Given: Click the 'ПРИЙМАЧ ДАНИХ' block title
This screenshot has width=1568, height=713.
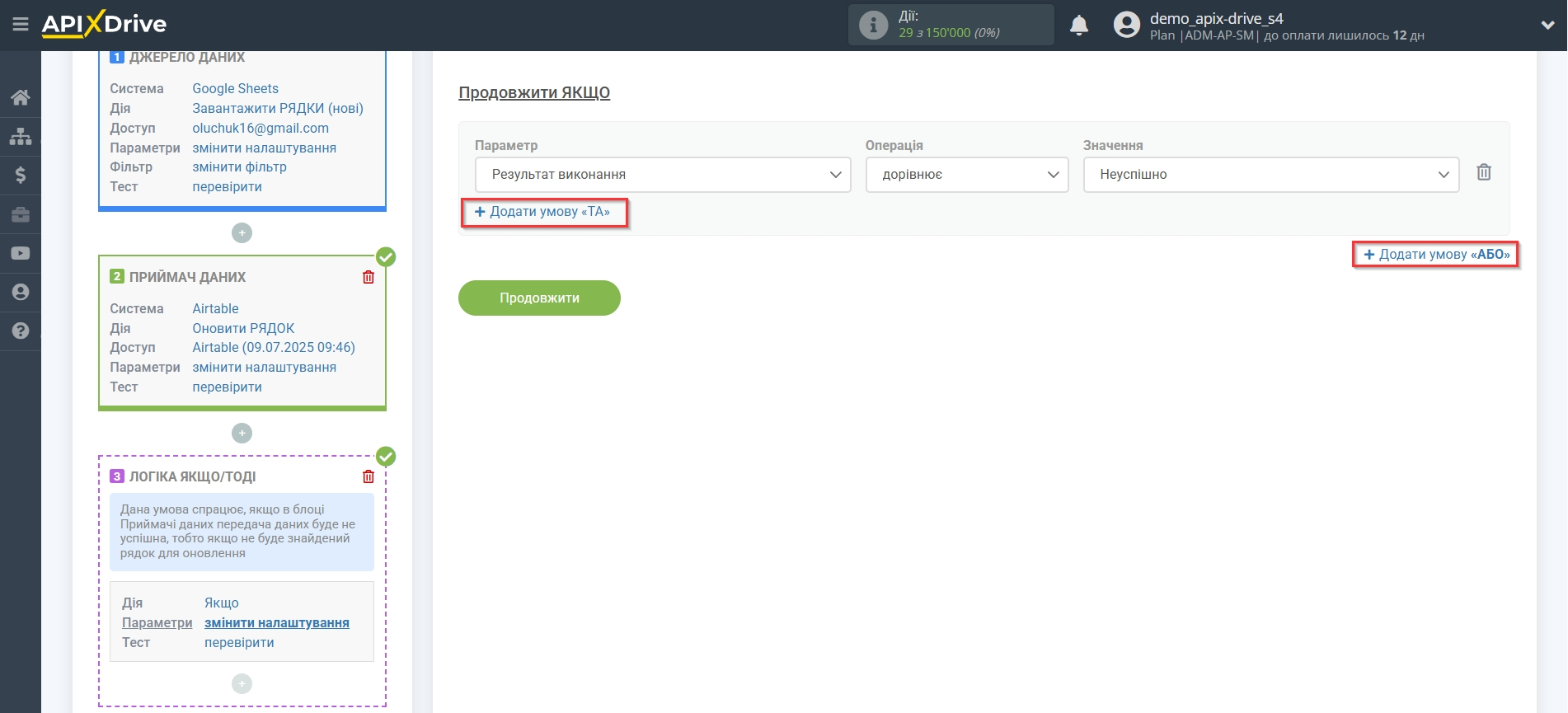Looking at the screenshot, I should coord(187,277).
